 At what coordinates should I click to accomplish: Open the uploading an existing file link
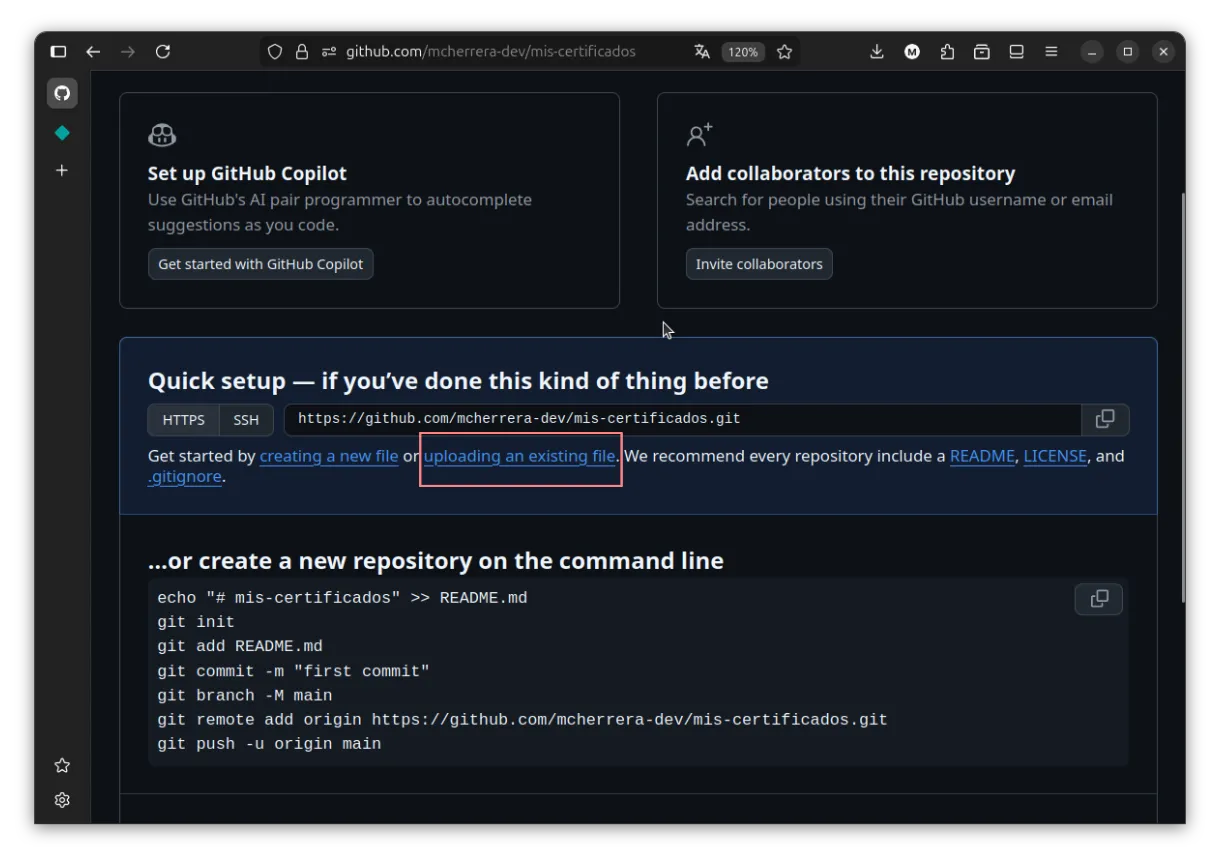[x=519, y=456]
